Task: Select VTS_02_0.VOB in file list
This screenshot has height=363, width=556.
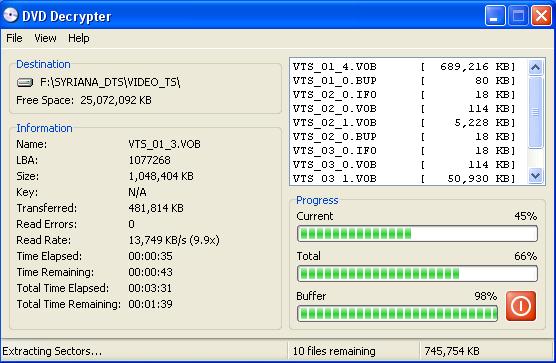Action: [404, 109]
